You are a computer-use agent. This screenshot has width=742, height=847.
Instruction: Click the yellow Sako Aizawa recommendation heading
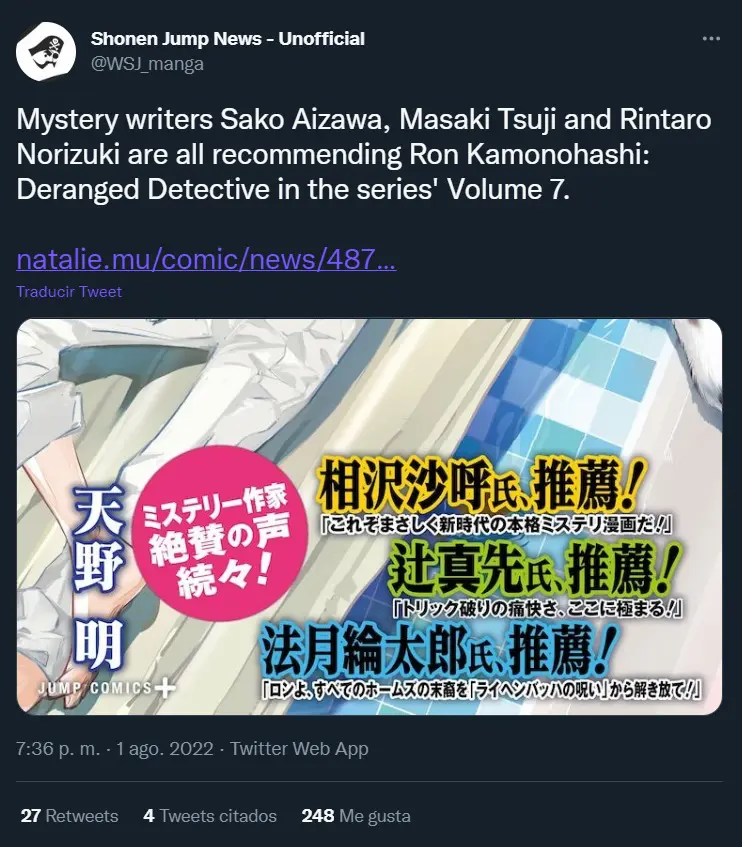(482, 487)
